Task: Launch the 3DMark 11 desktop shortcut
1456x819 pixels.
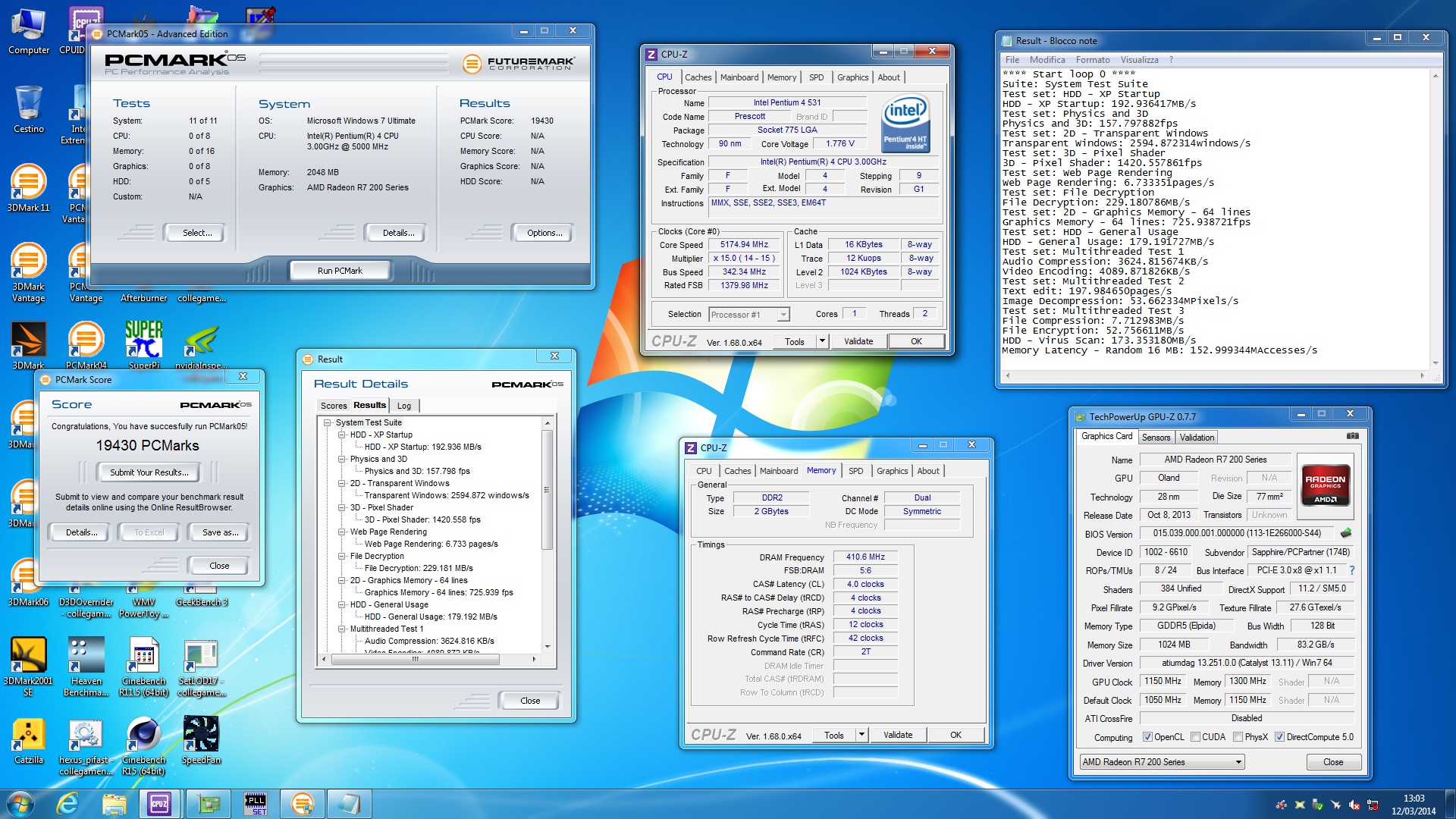Action: [x=28, y=188]
